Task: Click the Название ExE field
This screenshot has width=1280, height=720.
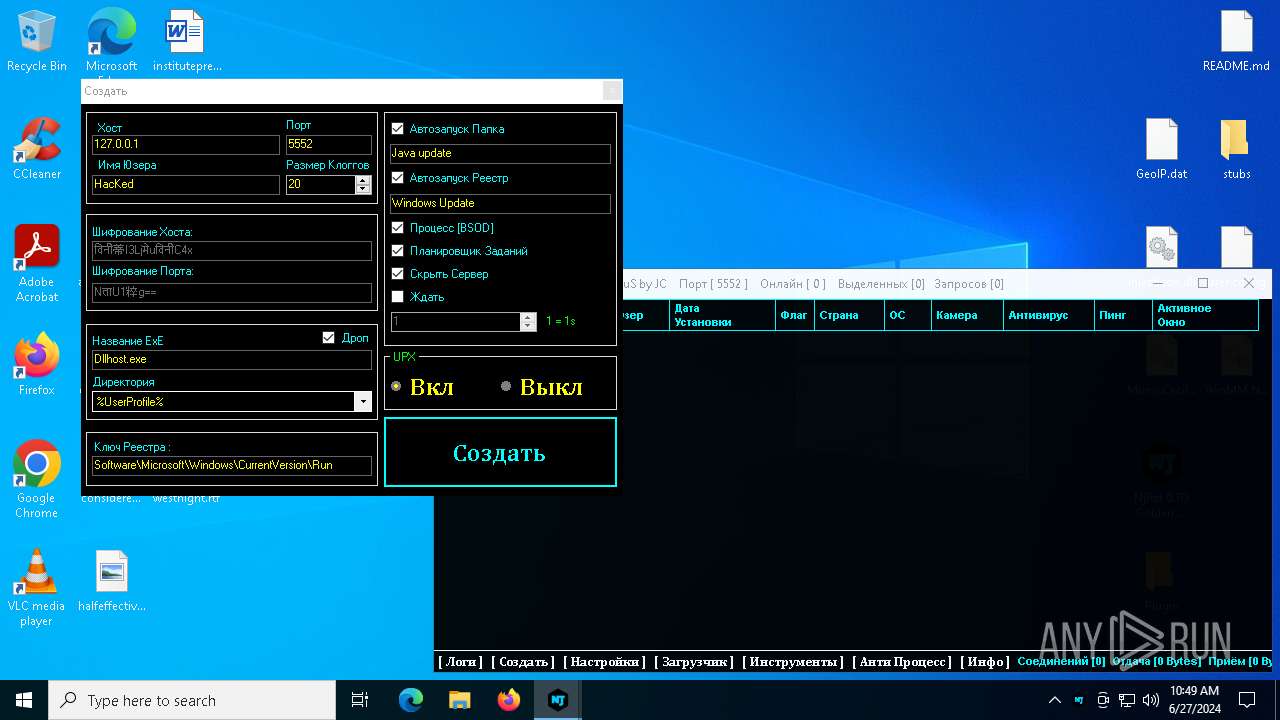Action: (232, 360)
